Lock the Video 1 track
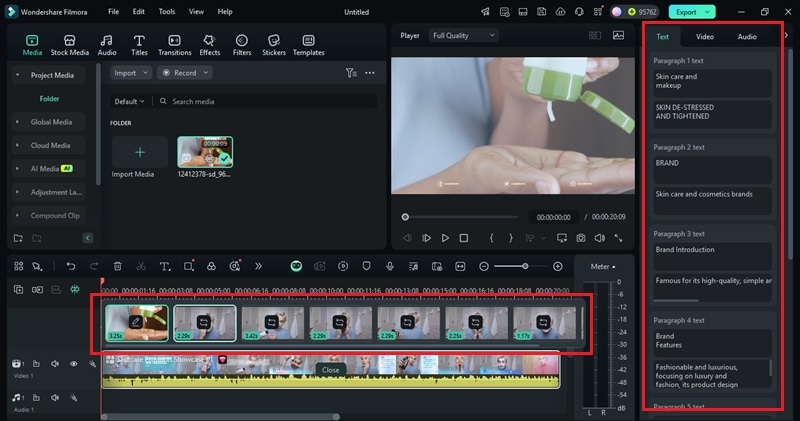The width and height of the screenshot is (800, 421). click(36, 364)
